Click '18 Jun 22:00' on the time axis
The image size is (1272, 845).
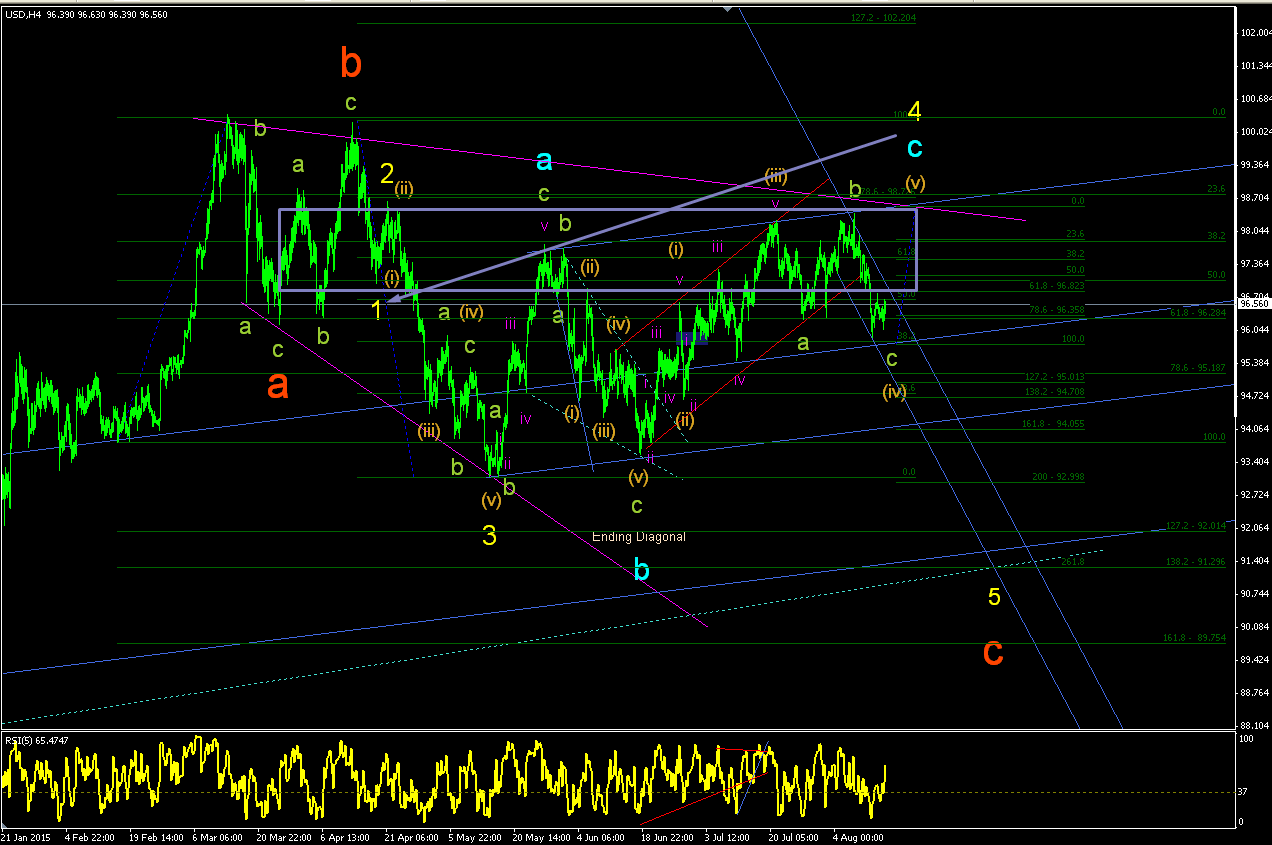click(667, 836)
